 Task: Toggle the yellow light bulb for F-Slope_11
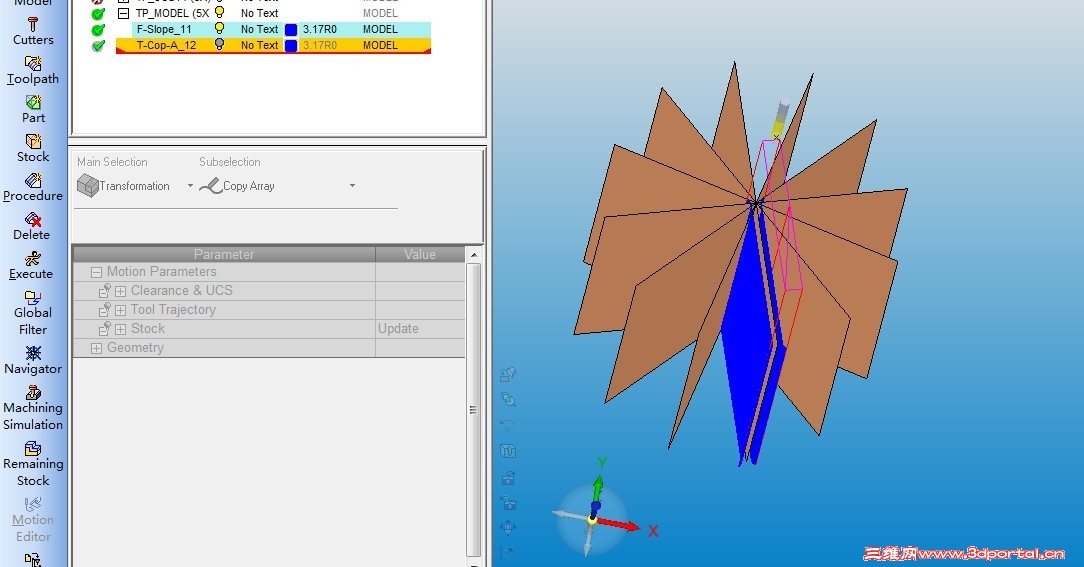click(220, 28)
